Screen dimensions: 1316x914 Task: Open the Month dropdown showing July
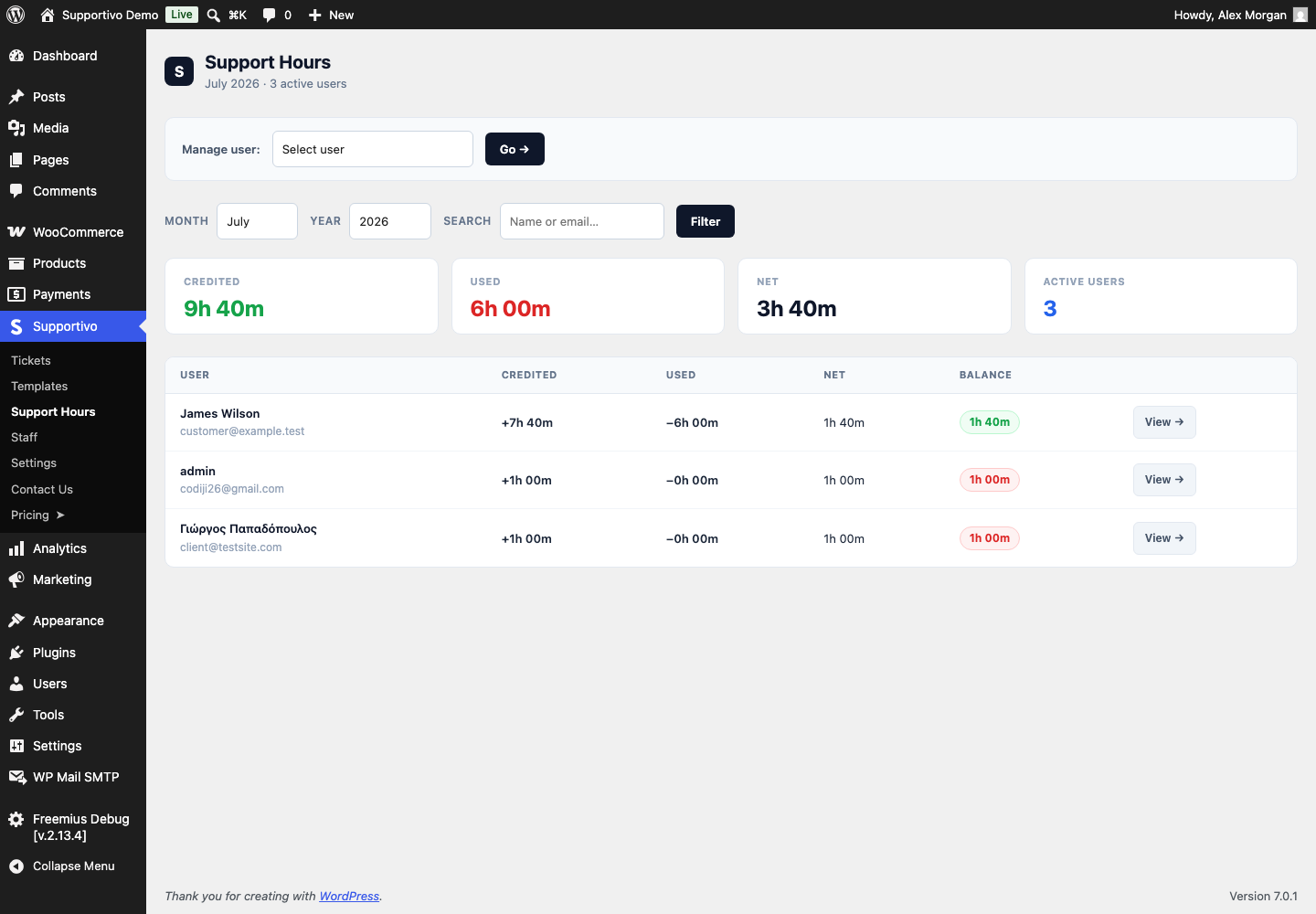(x=257, y=221)
